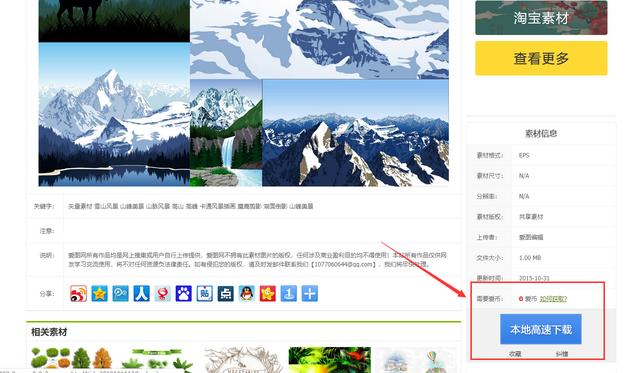Open the colorful parrot related thumbnail
The height and width of the screenshot is (373, 640).
click(x=330, y=359)
